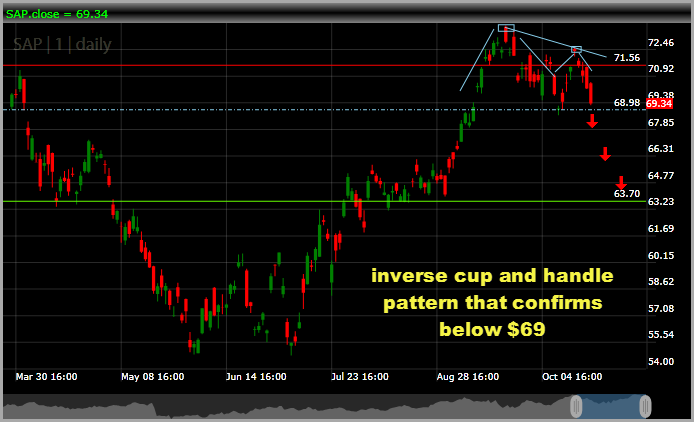The image size is (694, 422).
Task: Click the SAP | 1 | daily watermark
Action: (62, 44)
